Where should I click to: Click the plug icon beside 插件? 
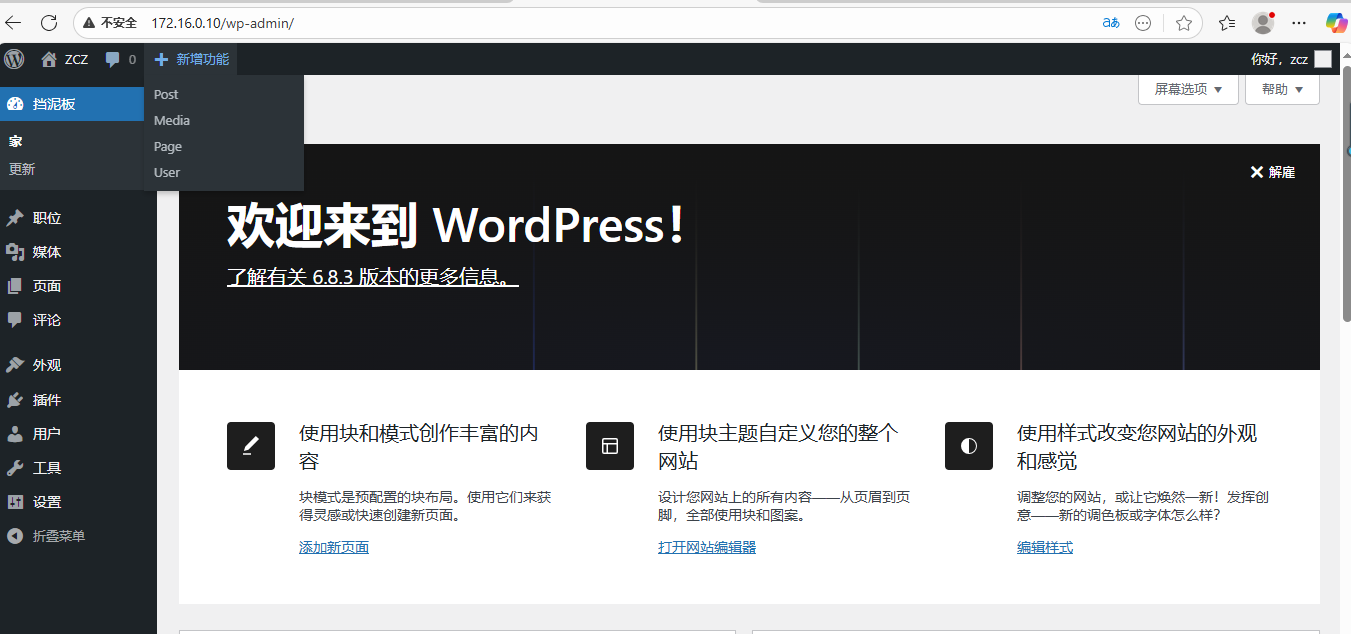coord(15,400)
